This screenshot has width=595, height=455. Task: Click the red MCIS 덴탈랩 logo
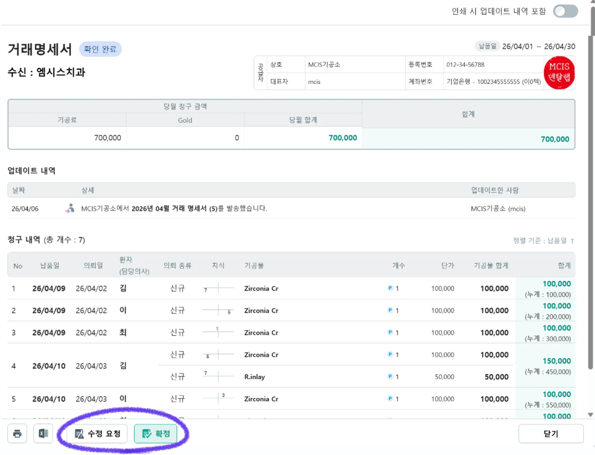(559, 73)
